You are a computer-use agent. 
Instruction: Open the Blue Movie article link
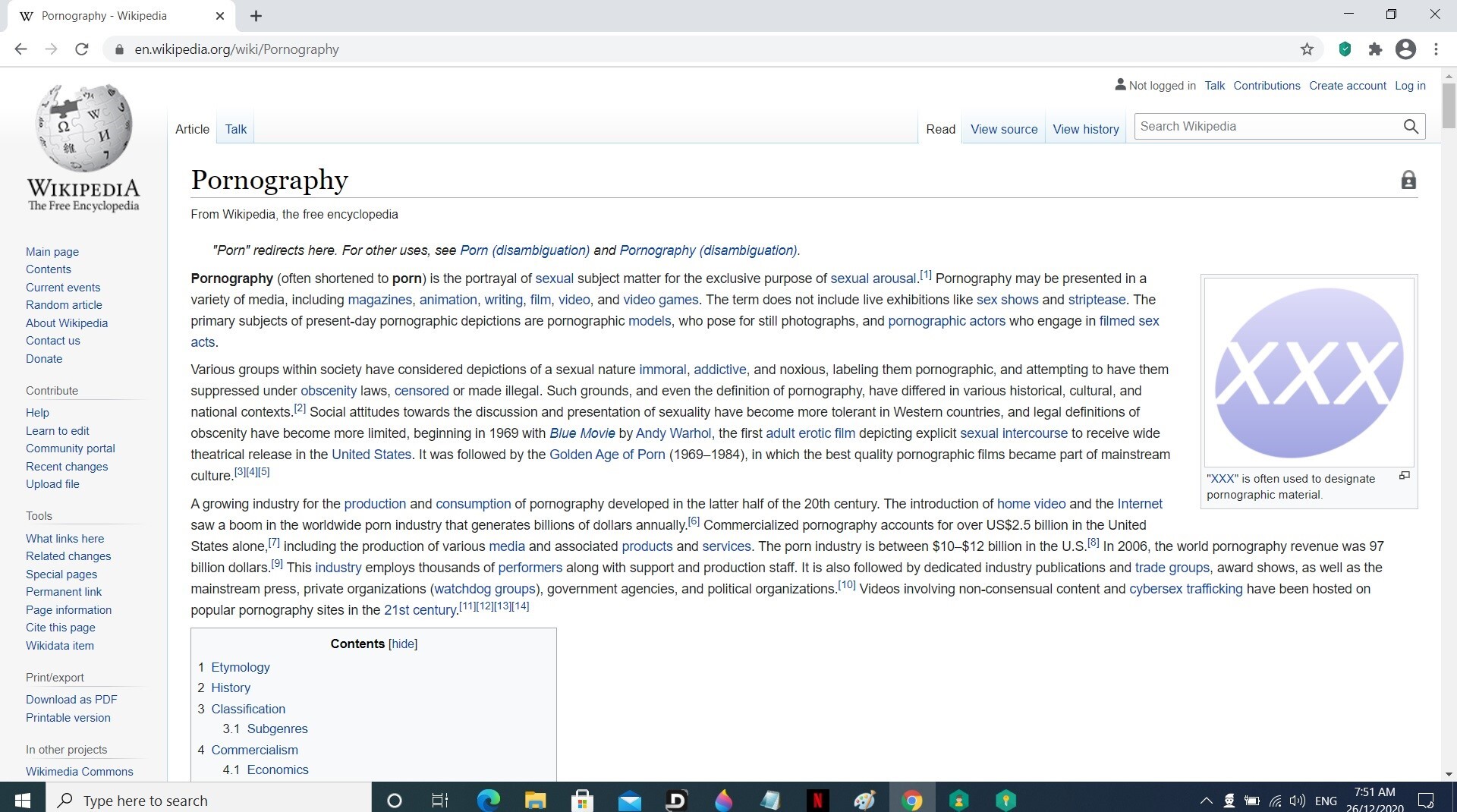(582, 433)
